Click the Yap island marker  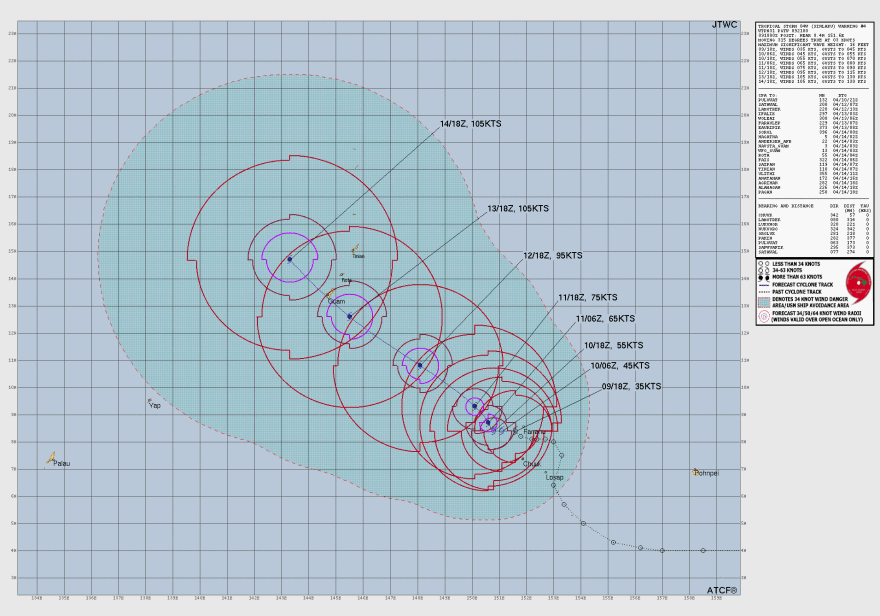click(x=150, y=401)
